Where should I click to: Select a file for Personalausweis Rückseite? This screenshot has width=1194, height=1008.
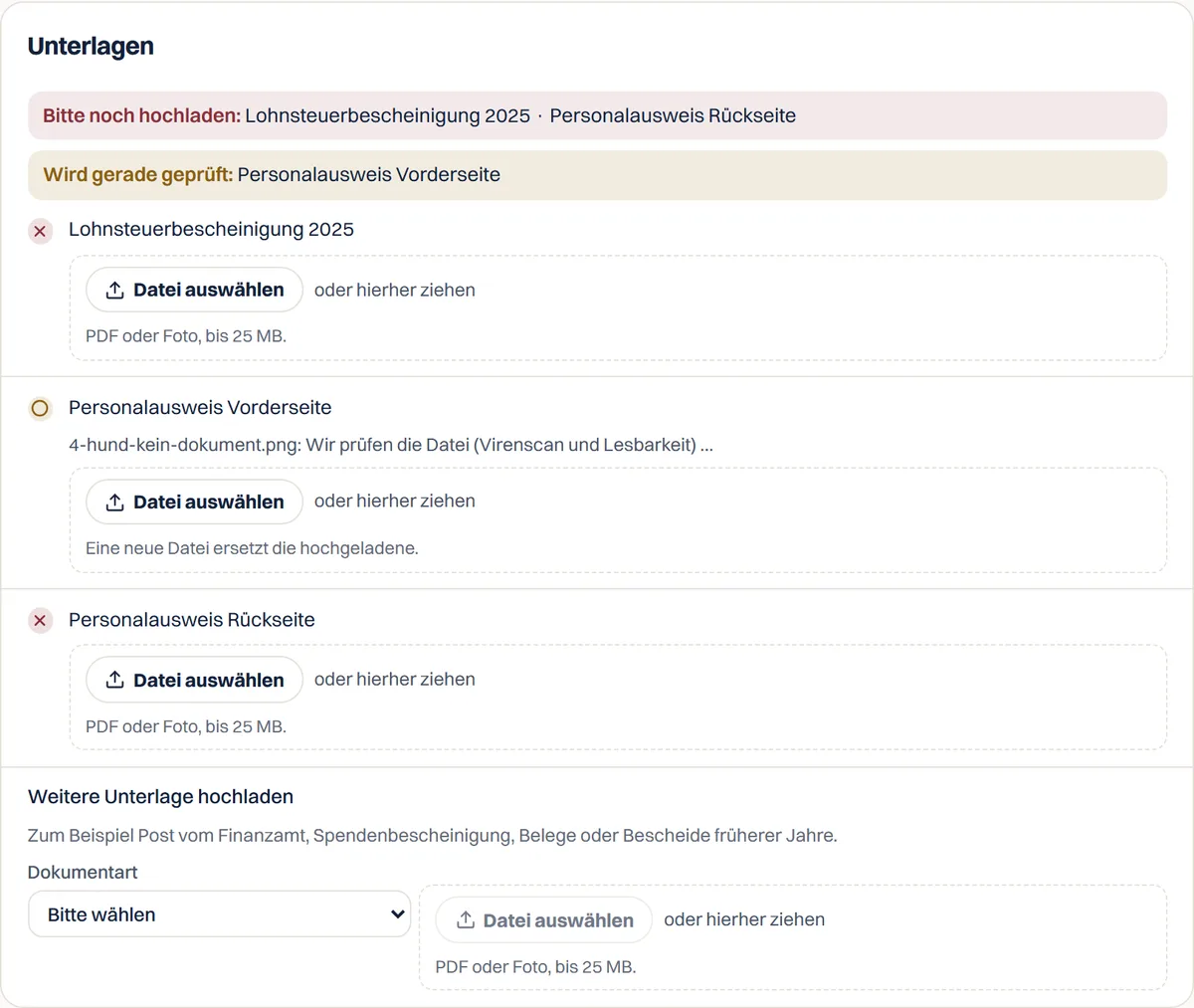coord(194,680)
